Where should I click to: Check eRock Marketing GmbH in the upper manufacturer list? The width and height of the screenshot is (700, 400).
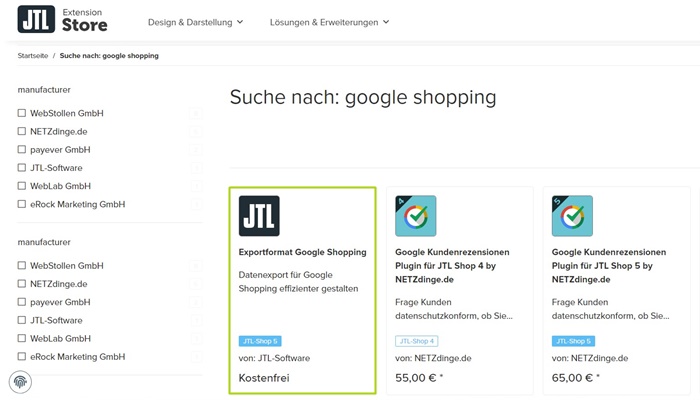tap(21, 204)
